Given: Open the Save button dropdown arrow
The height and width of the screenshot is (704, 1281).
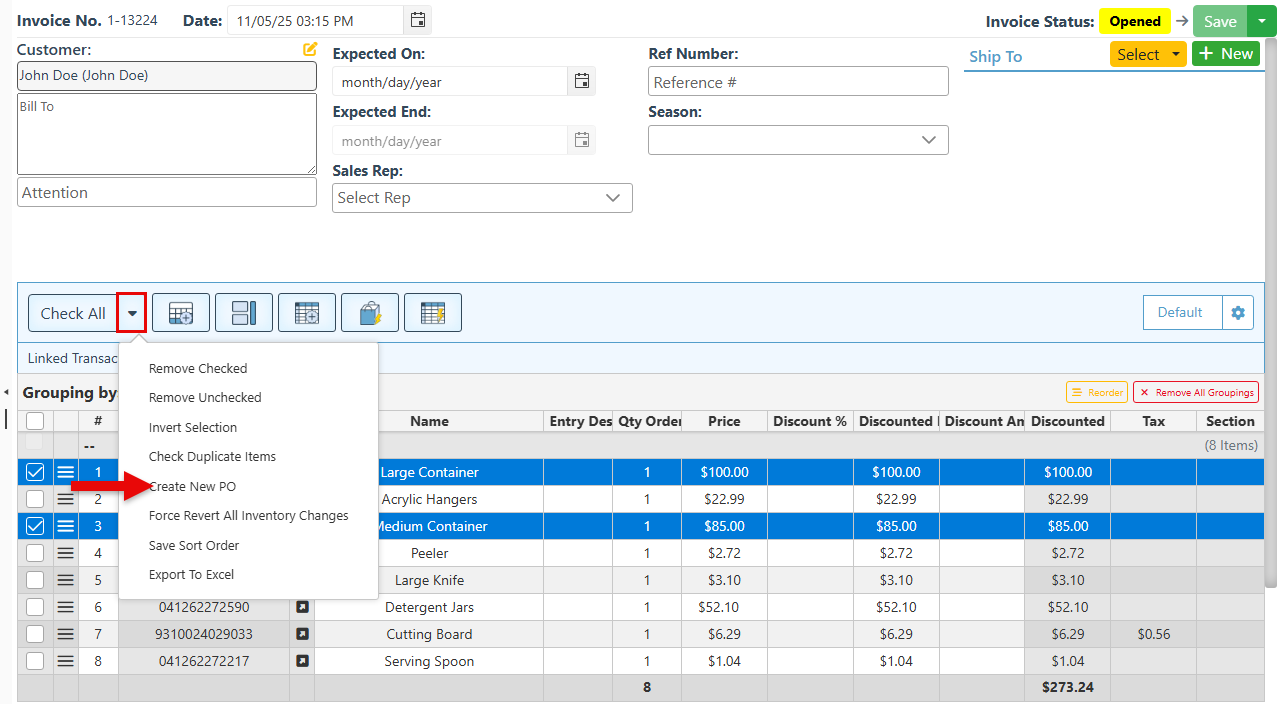Looking at the screenshot, I should click(x=1262, y=21).
